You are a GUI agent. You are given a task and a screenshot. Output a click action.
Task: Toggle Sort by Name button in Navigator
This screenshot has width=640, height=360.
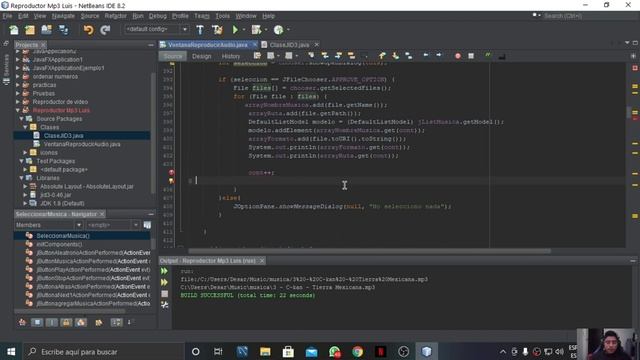(116, 322)
